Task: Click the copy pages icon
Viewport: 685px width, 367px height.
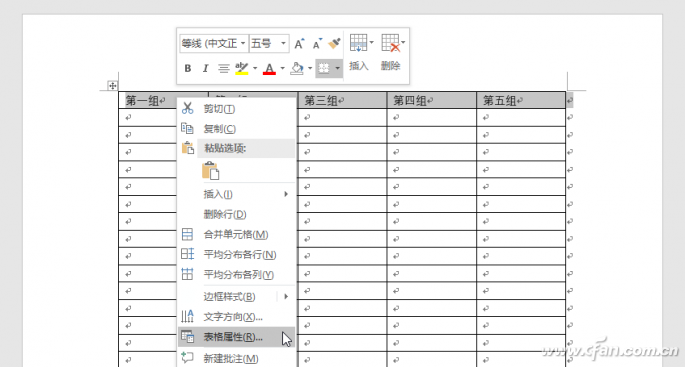Action: (x=187, y=128)
